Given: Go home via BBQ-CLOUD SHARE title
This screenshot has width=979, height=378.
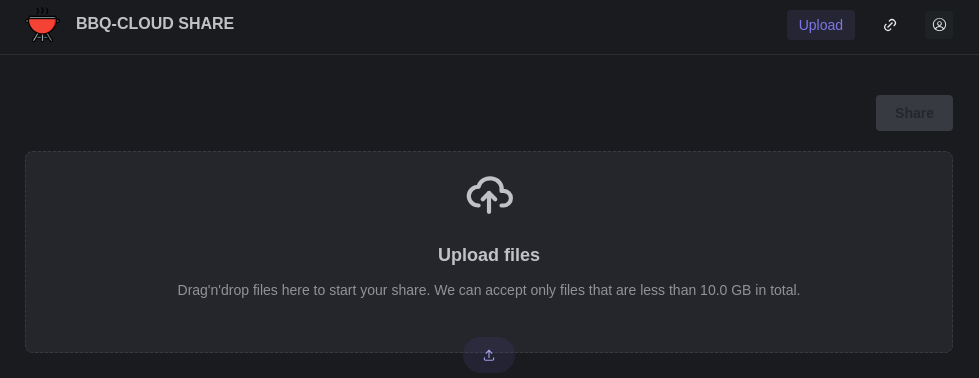Looking at the screenshot, I should (x=155, y=24).
